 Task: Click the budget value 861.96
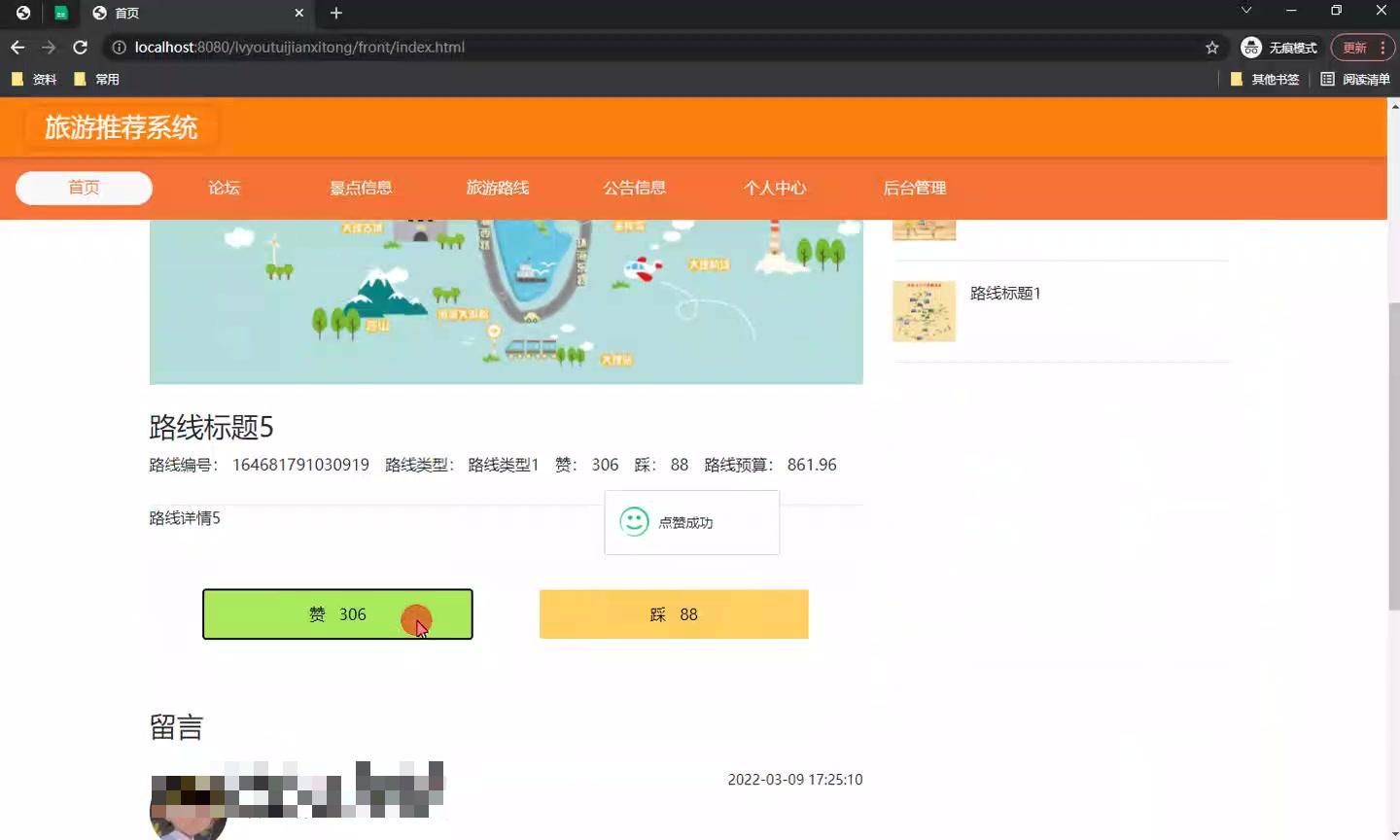click(812, 465)
